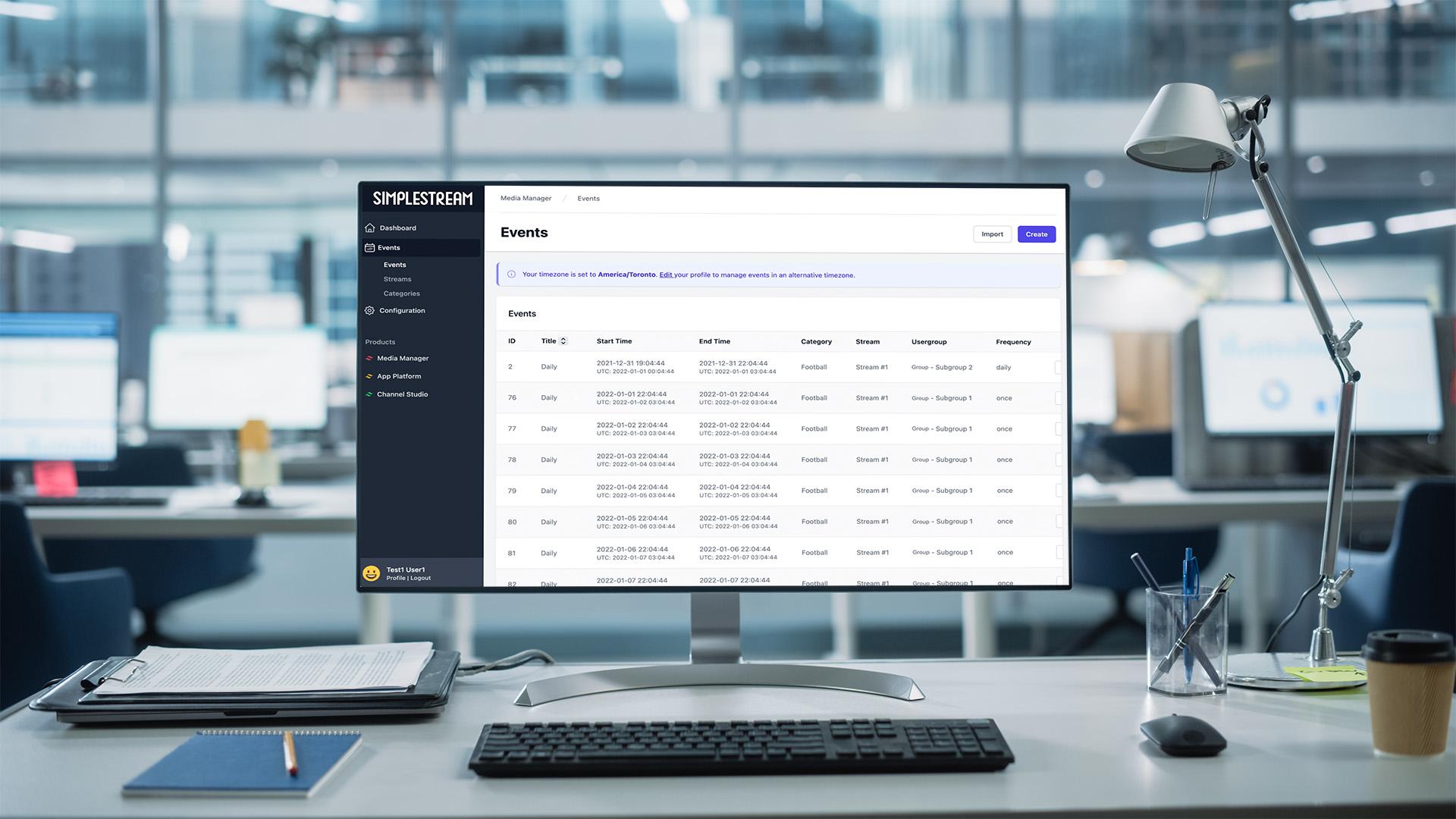Open the Dashboard via its home icon
The height and width of the screenshot is (819, 1456).
370,227
